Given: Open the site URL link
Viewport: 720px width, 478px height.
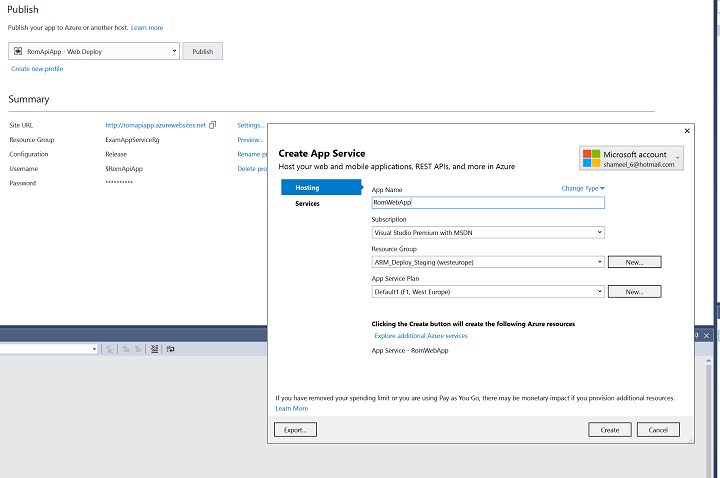Looking at the screenshot, I should pos(156,125).
